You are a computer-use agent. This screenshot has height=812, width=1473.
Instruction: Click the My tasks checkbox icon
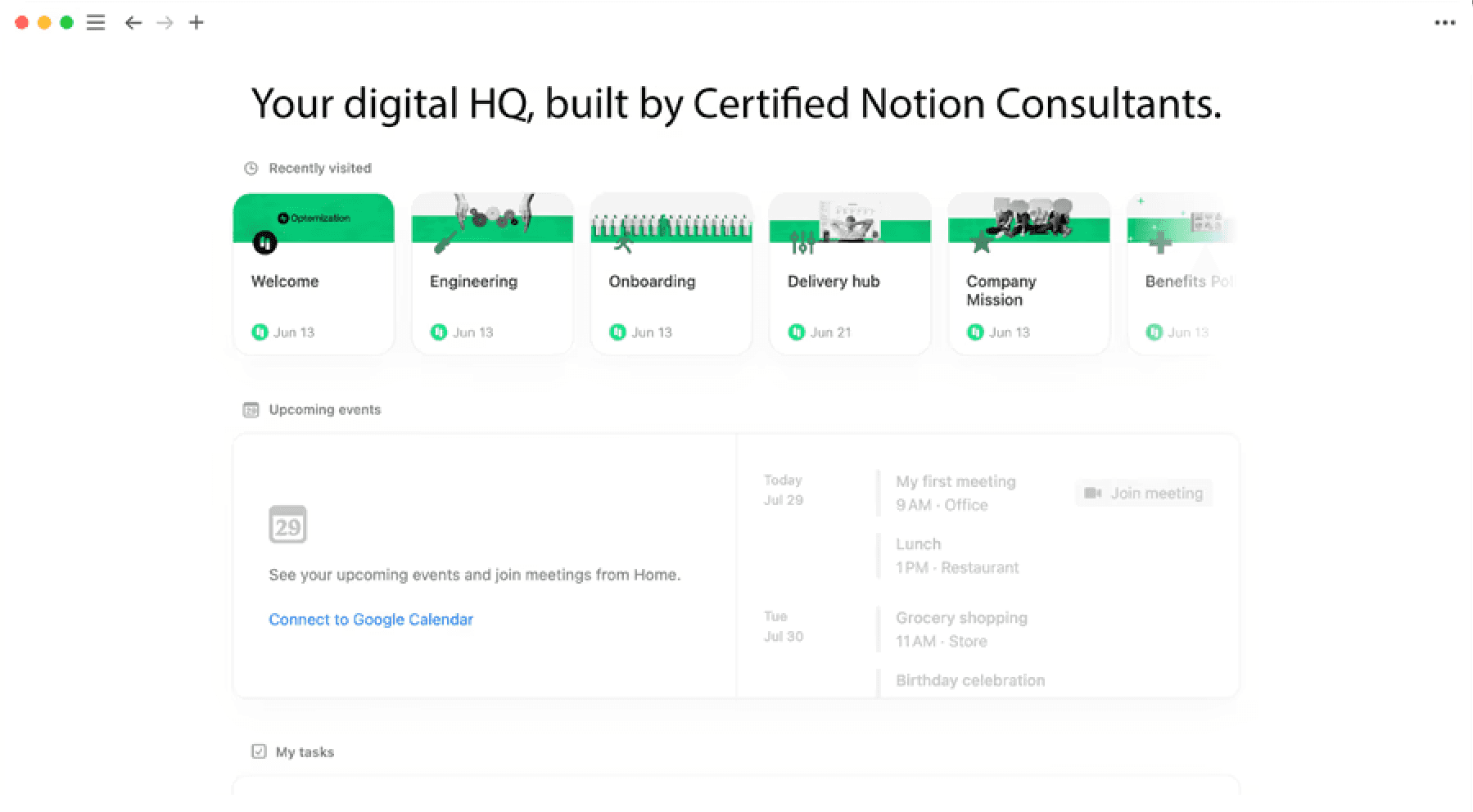tap(259, 751)
